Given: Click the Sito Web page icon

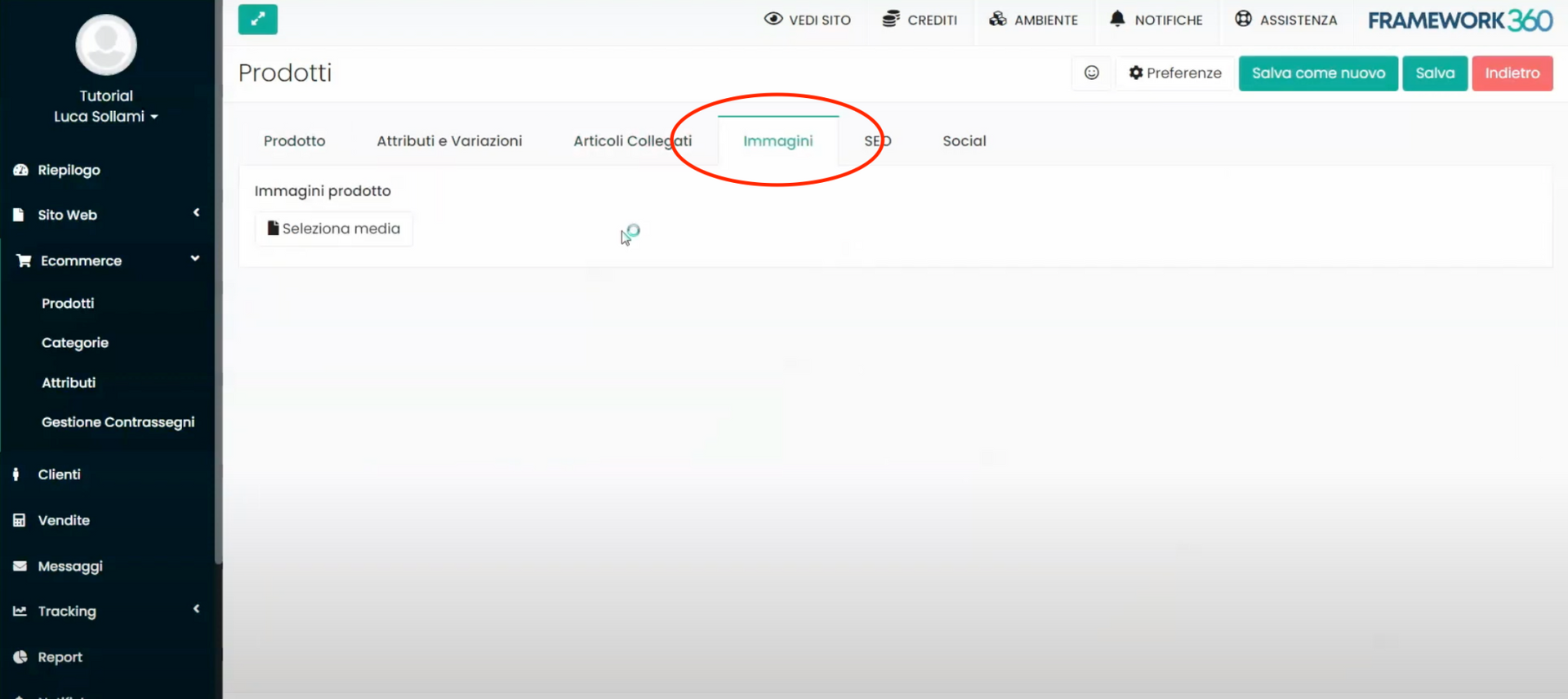Looking at the screenshot, I should [19, 215].
